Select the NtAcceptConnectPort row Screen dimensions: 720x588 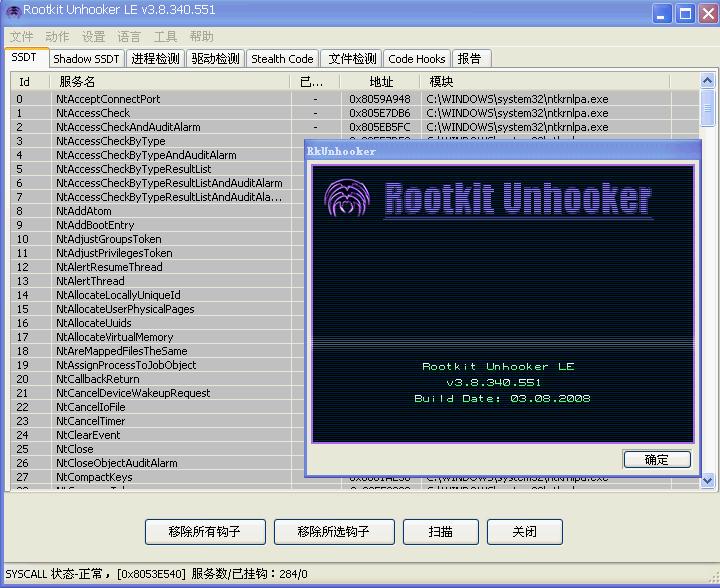(355, 99)
